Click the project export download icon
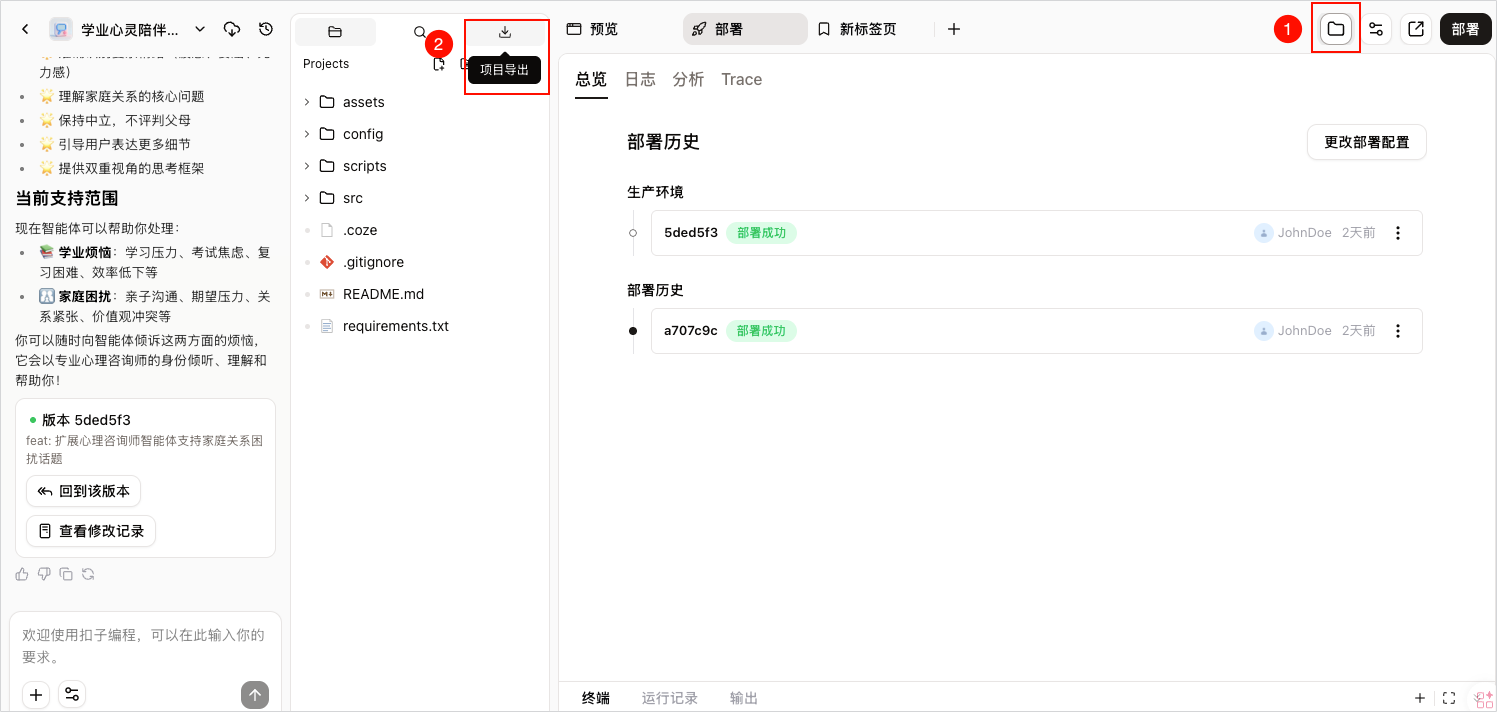 coord(505,32)
